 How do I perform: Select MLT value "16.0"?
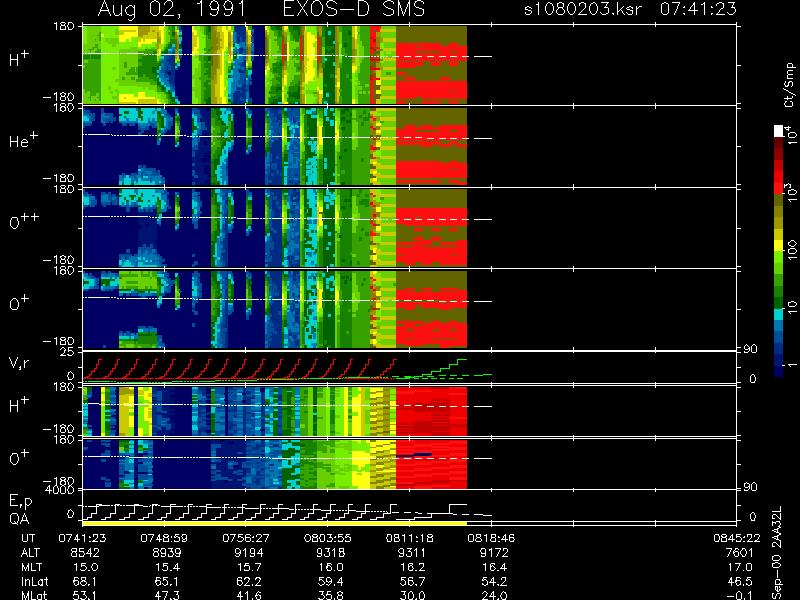(x=331, y=567)
